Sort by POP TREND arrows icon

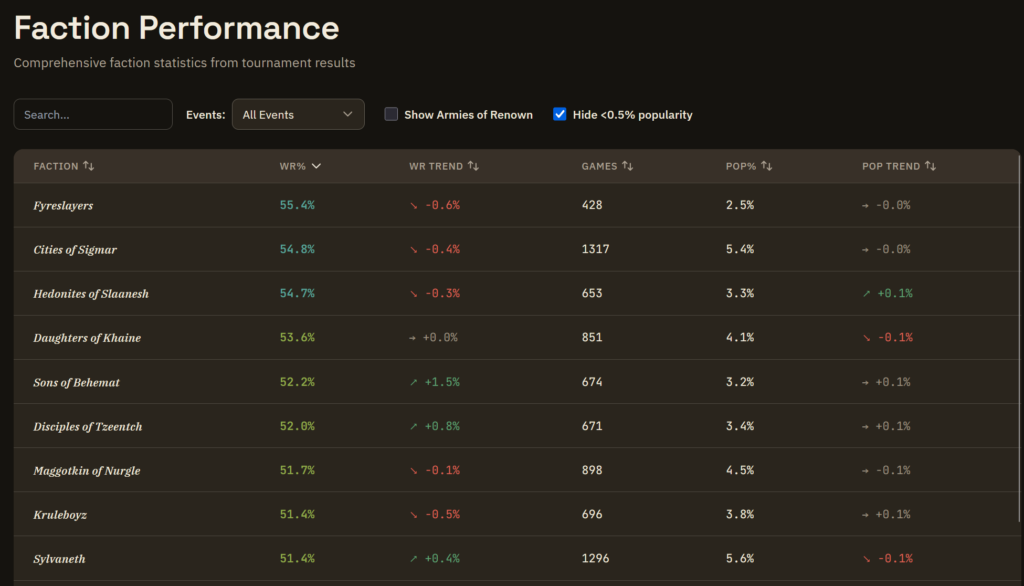pos(931,166)
